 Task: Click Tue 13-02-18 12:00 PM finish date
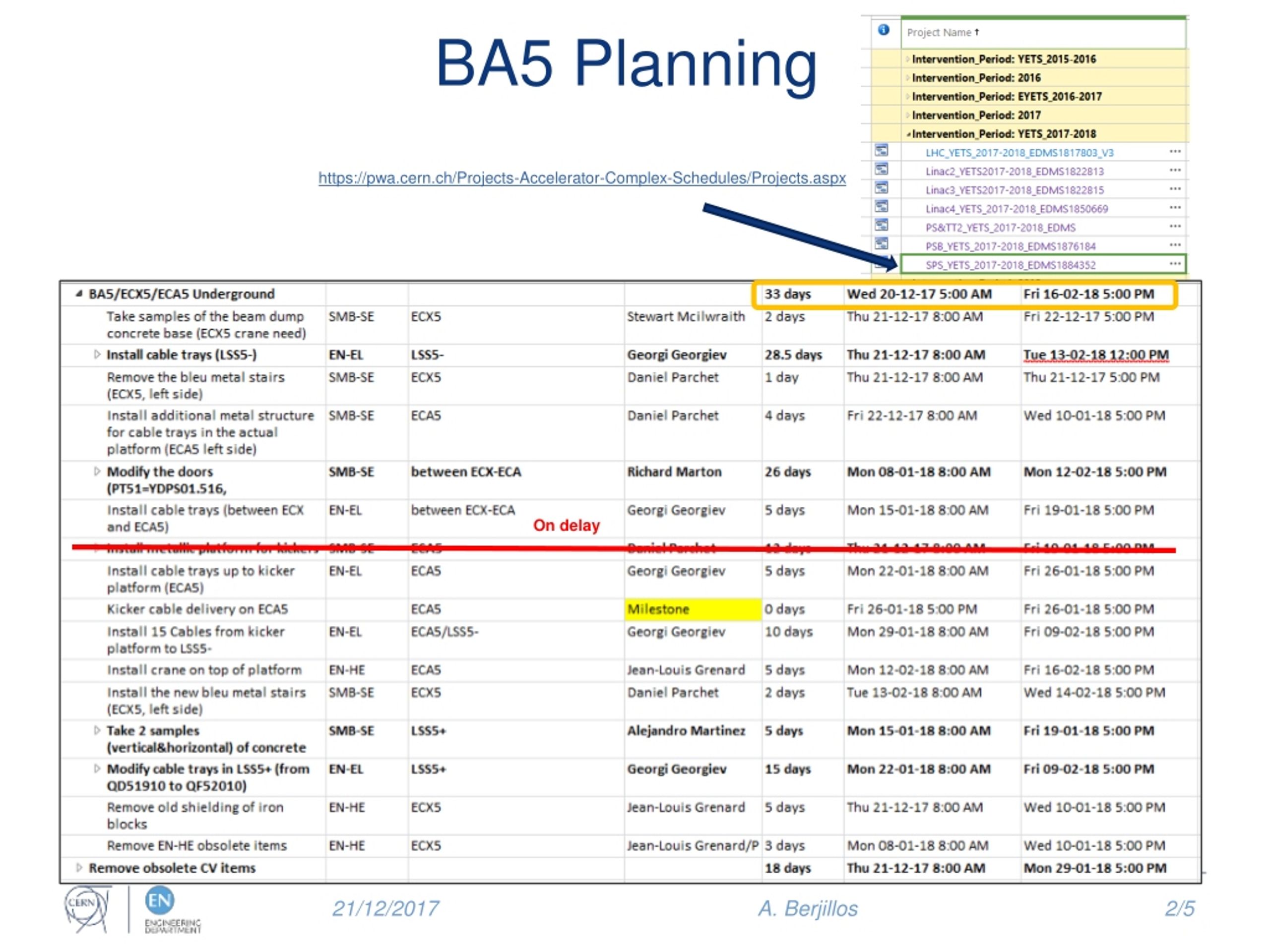1095,355
